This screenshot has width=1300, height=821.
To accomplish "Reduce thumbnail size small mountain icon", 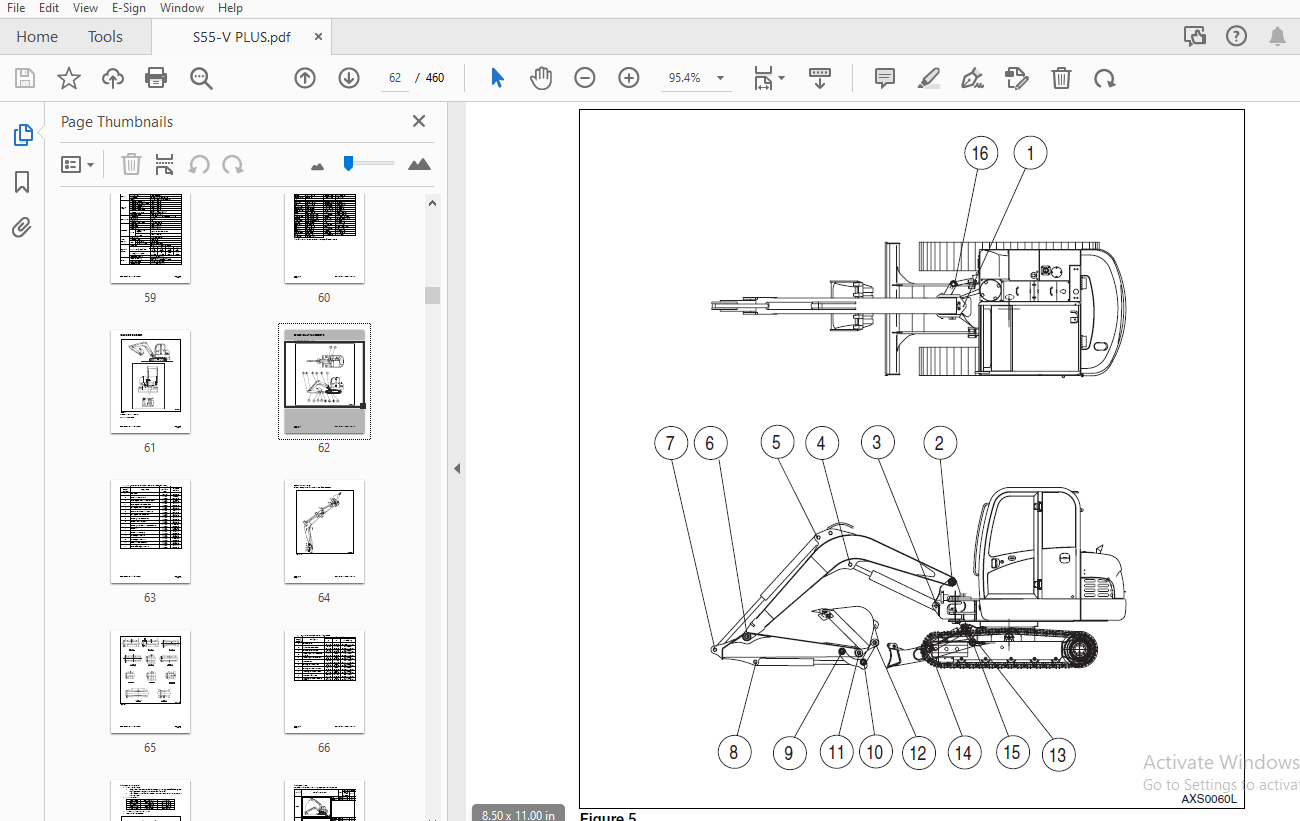I will 318,166.
